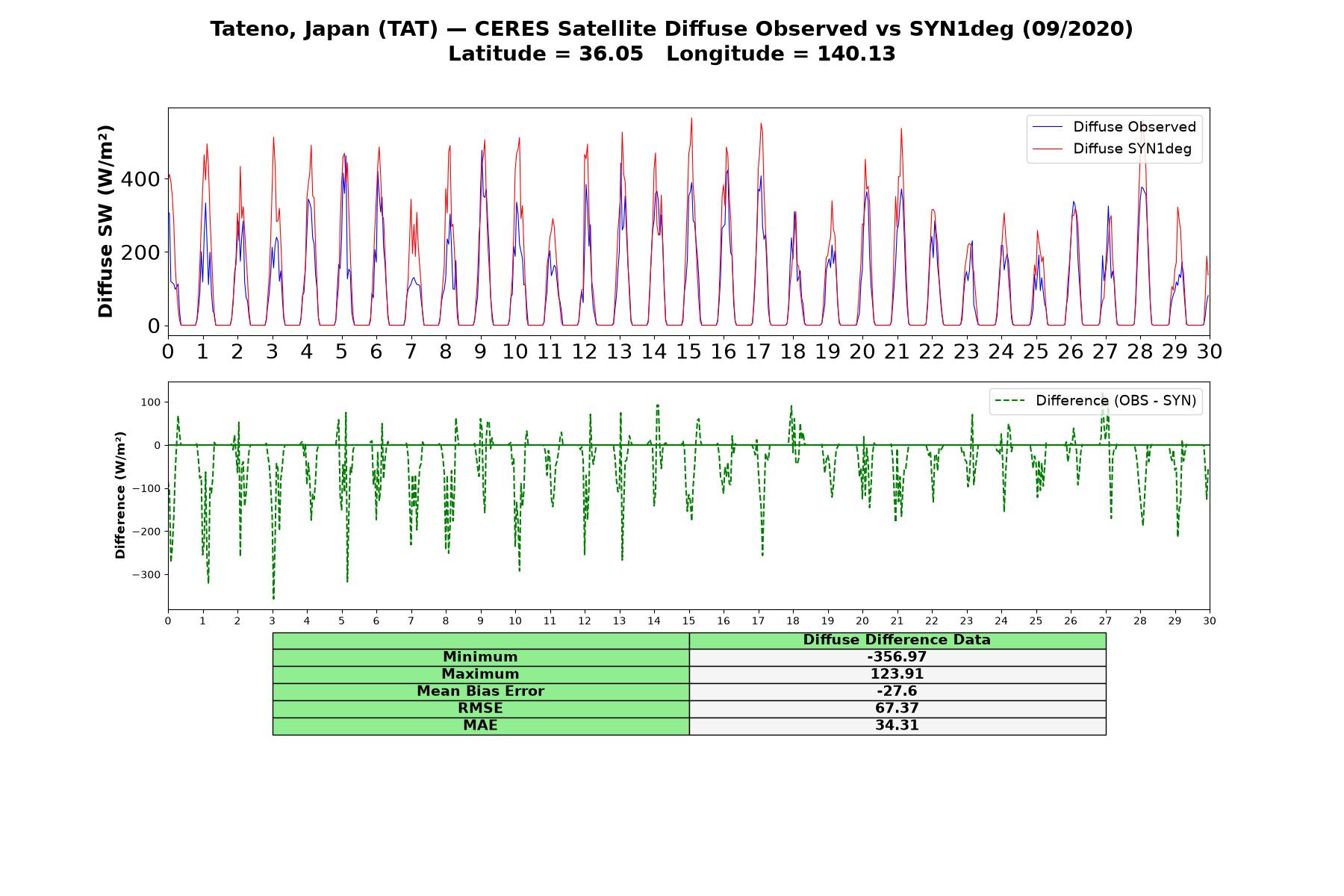Click day 15 tick on upper x-axis
1344x896 pixels.
688,351
